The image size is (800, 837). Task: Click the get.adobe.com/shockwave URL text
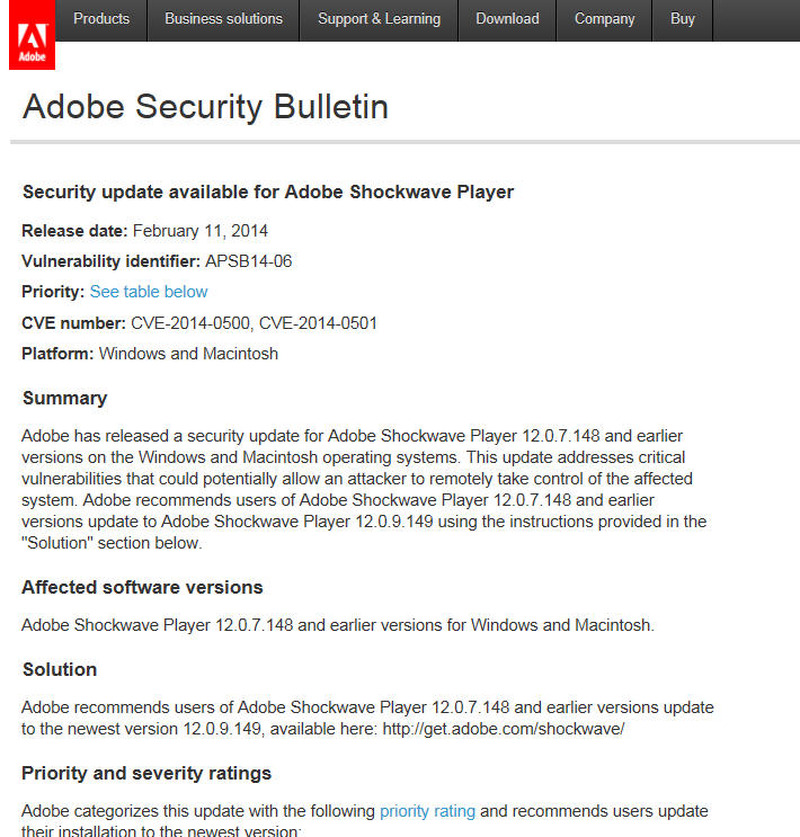coord(501,729)
